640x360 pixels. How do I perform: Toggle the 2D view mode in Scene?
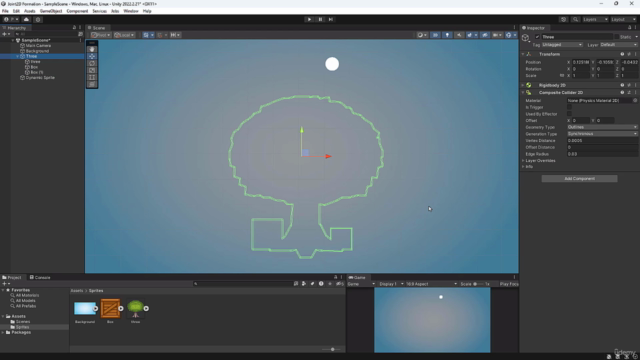pos(435,35)
